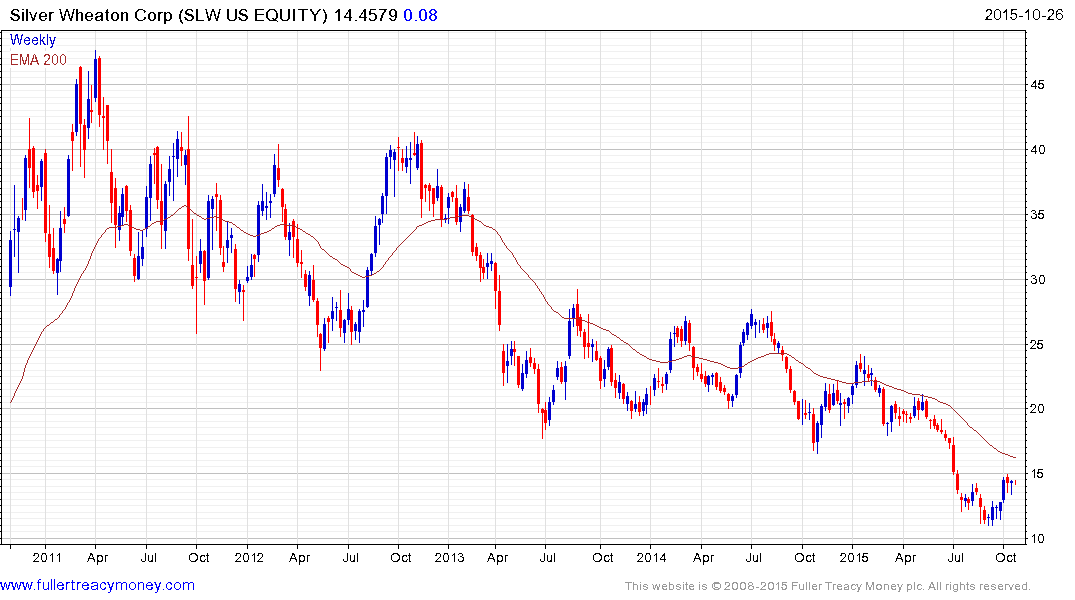Image resolution: width=1075 pixels, height=600 pixels.
Task: Click the 2013 year axis label
Action: [x=449, y=557]
